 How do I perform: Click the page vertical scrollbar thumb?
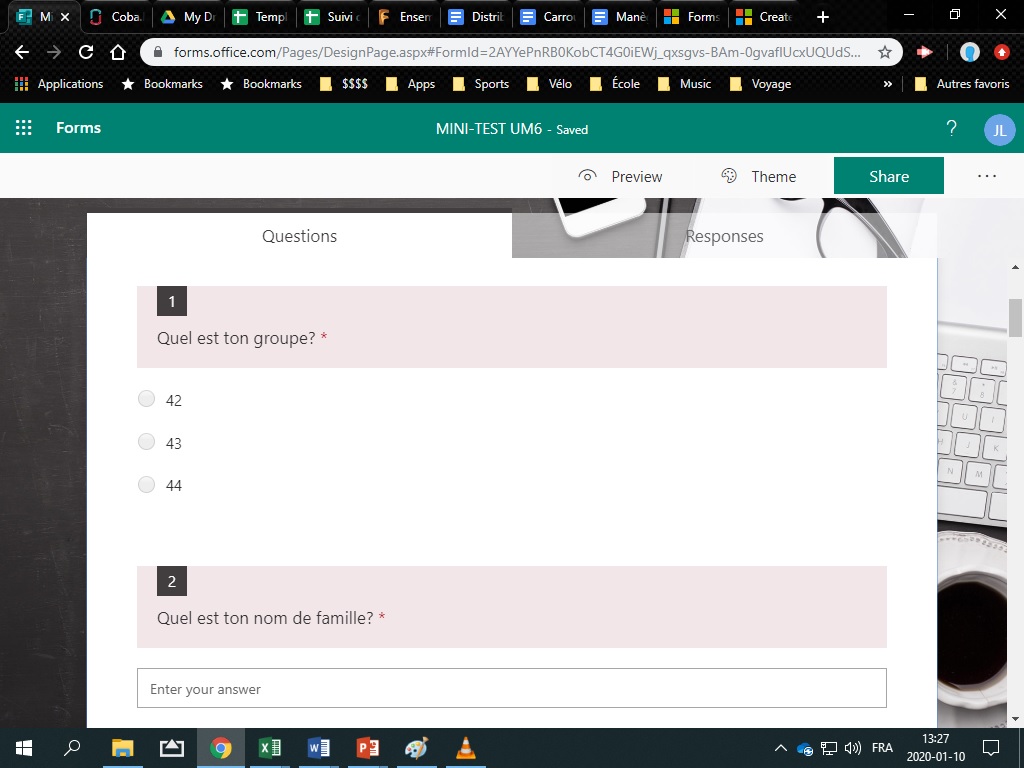pos(1015,317)
